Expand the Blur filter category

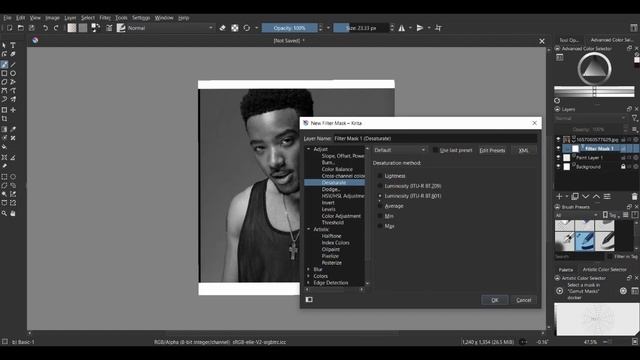[309, 269]
